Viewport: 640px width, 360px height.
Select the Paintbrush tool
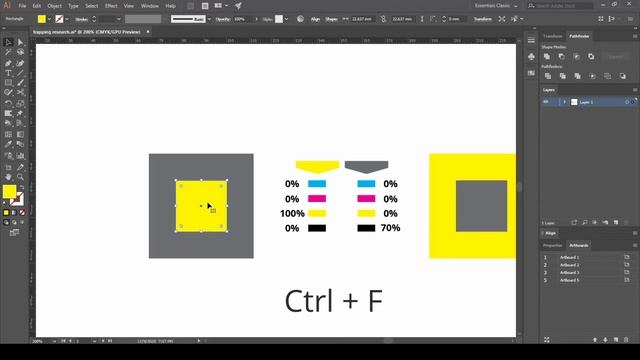(20, 83)
